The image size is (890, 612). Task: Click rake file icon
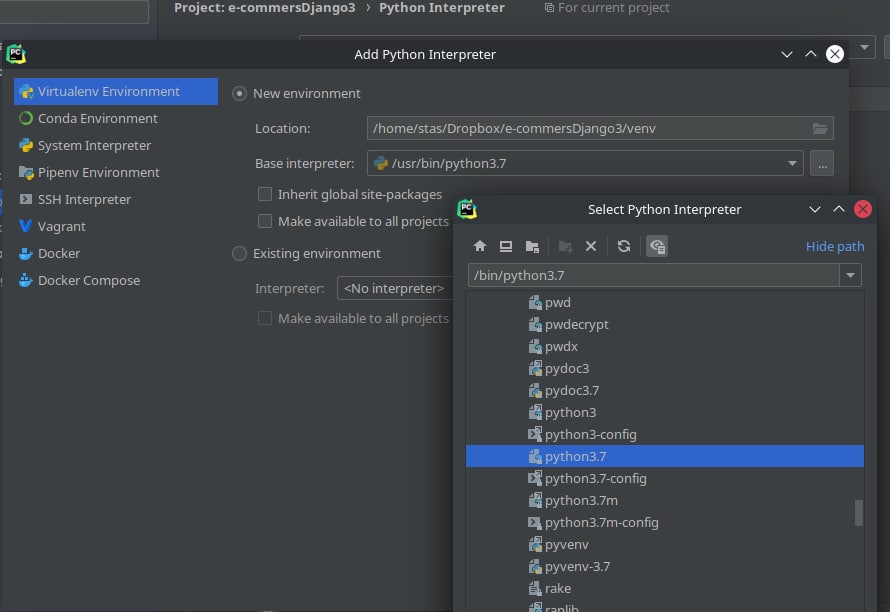point(535,588)
